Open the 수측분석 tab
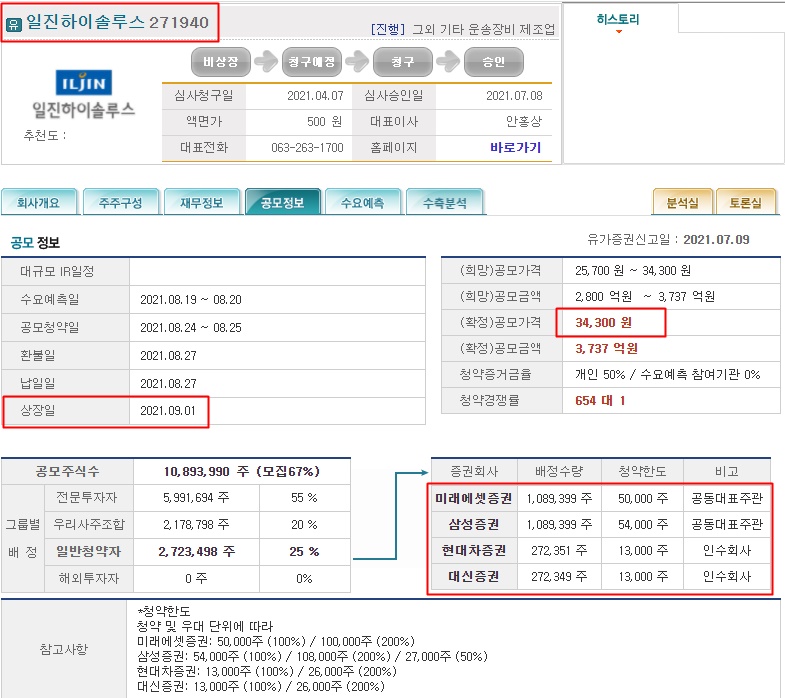785x698 pixels. pos(445,202)
